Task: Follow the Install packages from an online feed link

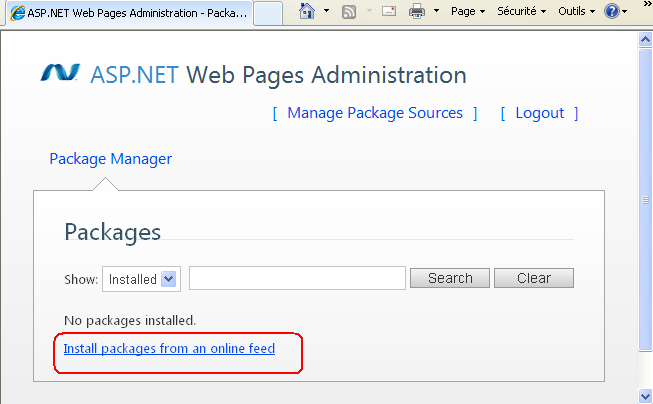Action: (x=169, y=349)
